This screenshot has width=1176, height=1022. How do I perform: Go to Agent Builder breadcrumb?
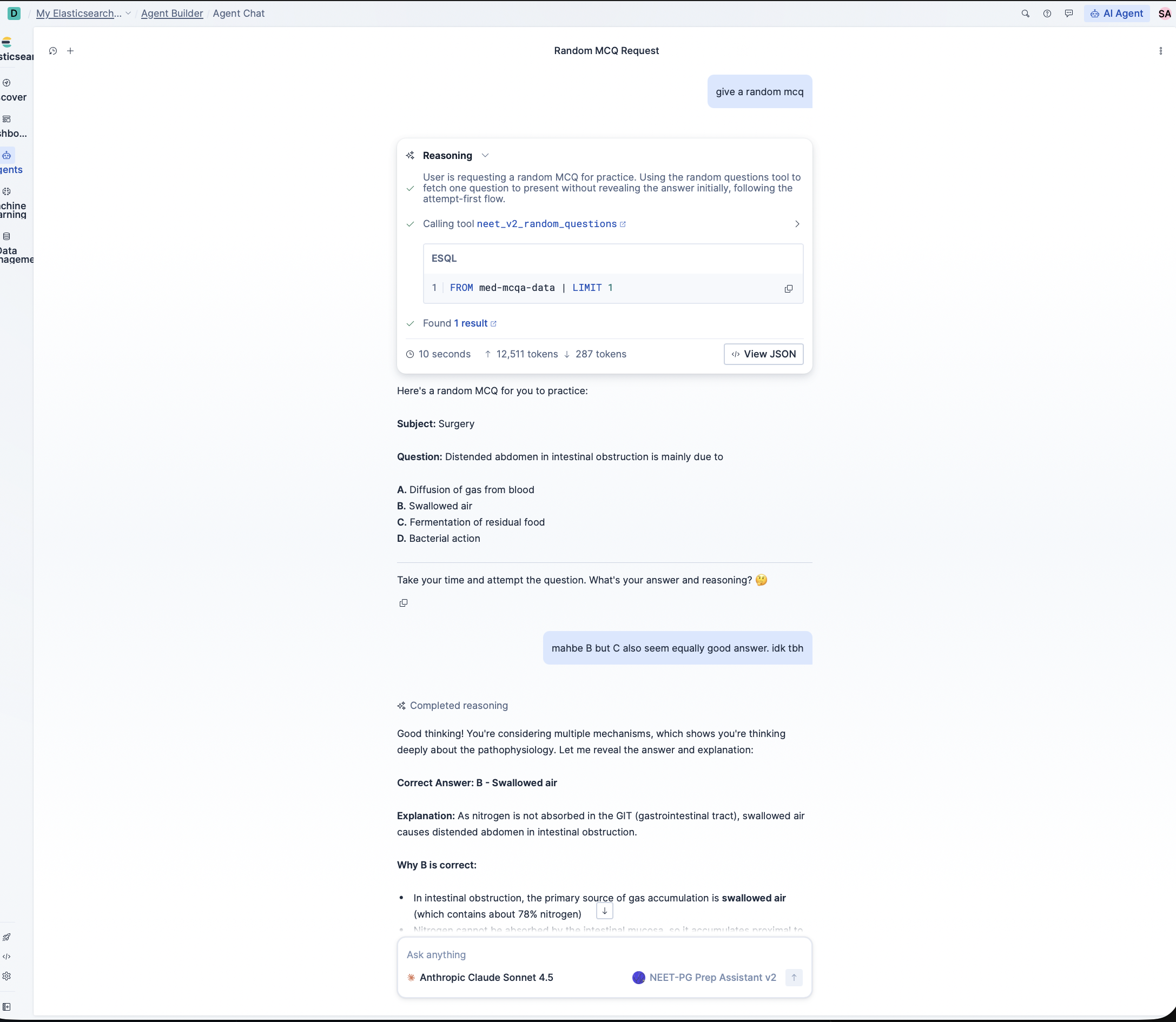172,14
